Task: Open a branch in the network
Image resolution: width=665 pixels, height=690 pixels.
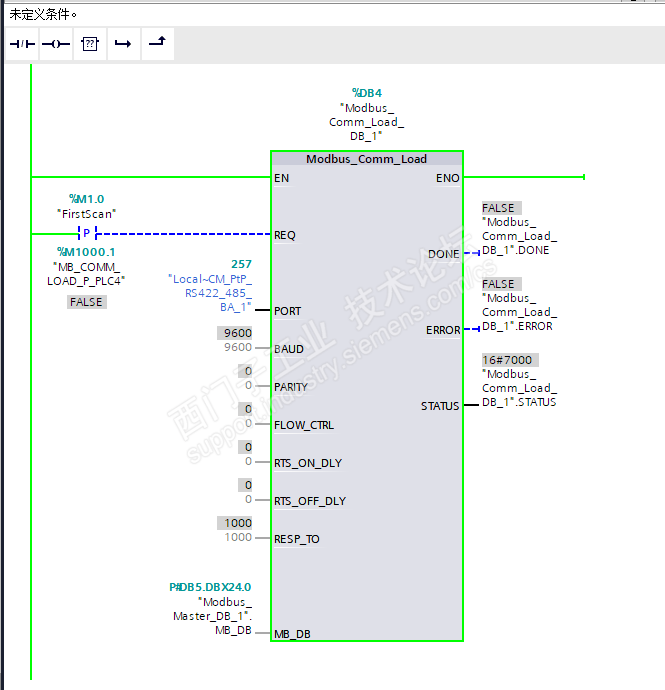Action: [x=123, y=44]
